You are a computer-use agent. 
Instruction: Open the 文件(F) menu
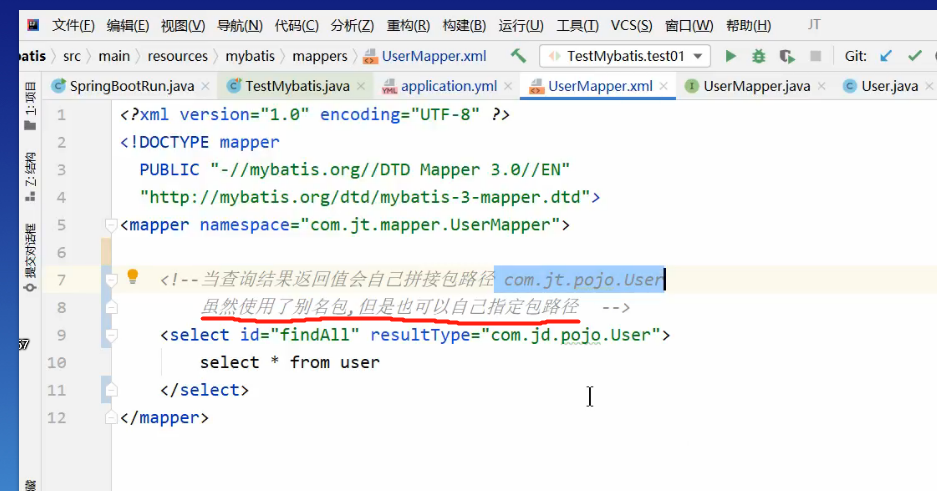(x=73, y=26)
